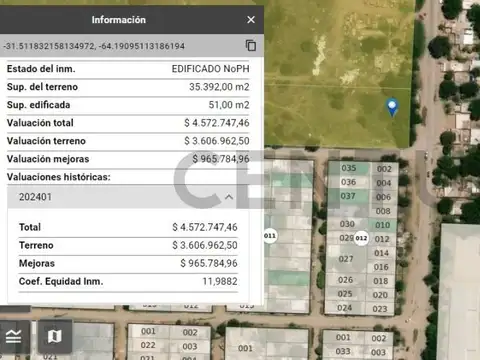
Task: Click parcel 018 on the map
Action: (381, 281)
